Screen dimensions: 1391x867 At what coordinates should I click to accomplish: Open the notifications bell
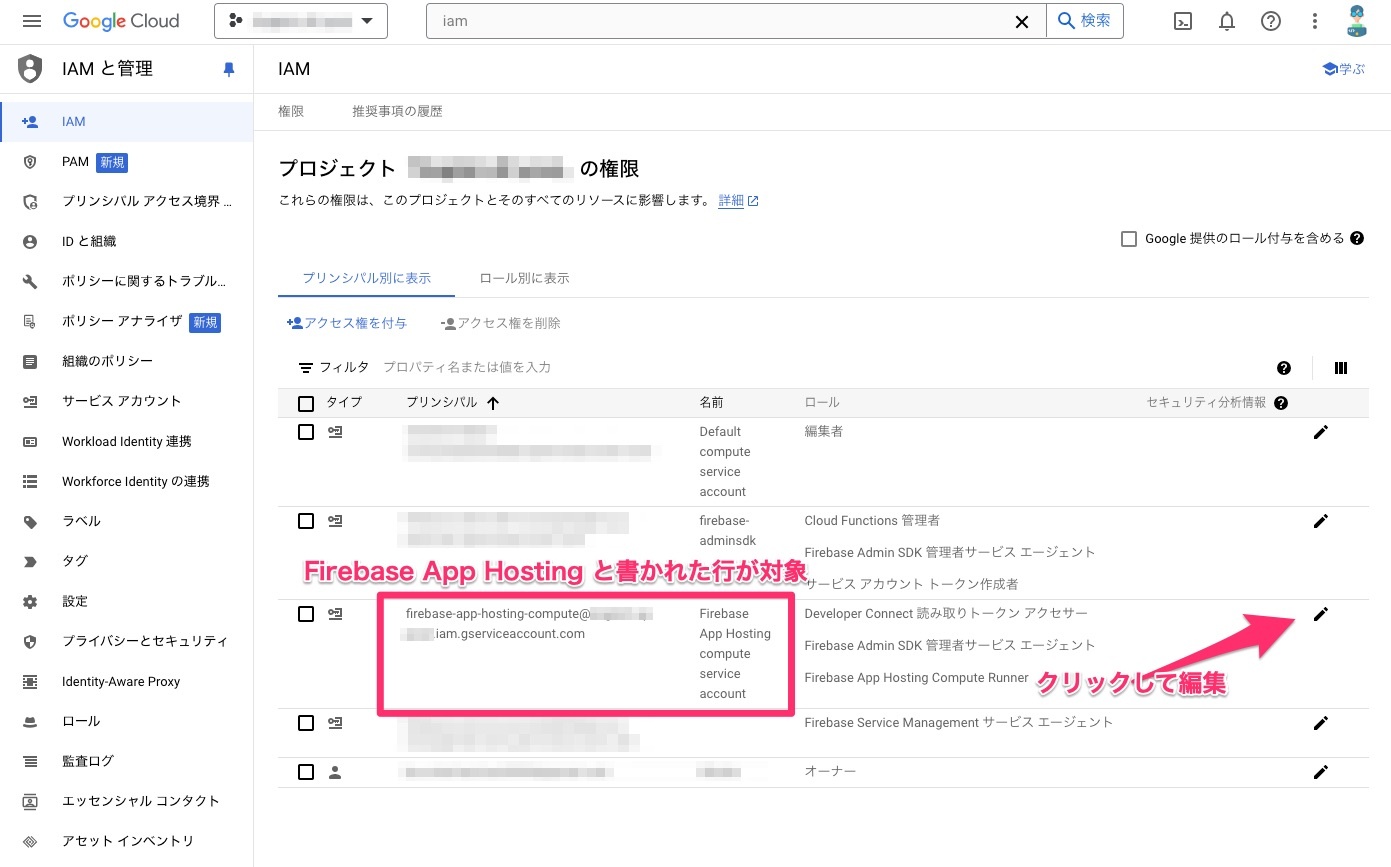click(x=1227, y=21)
